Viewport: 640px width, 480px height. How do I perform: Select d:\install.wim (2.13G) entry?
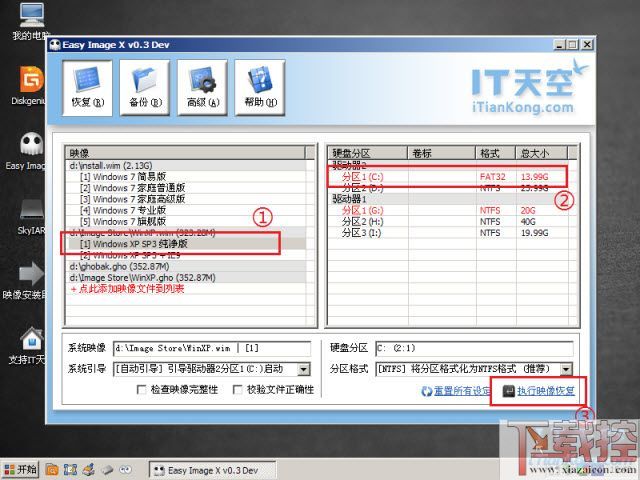click(111, 166)
